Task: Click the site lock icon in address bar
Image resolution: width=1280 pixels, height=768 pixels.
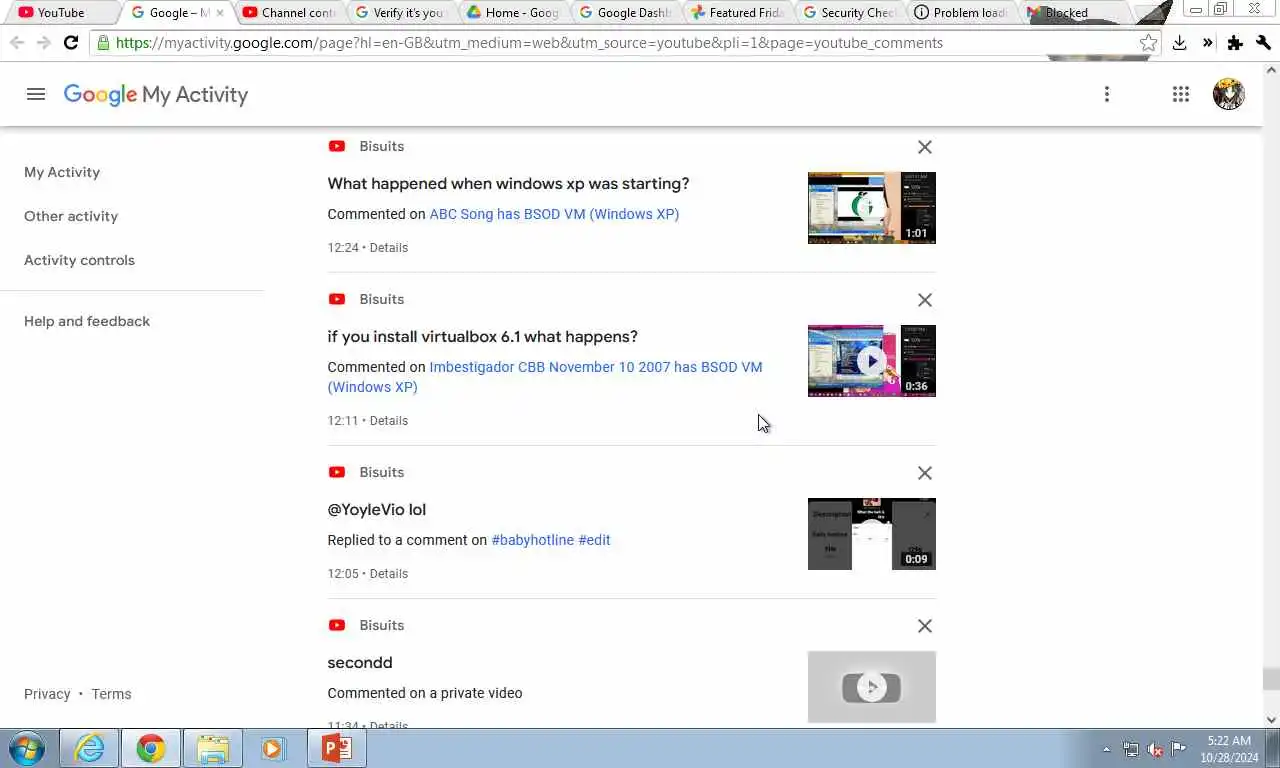Action: coord(102,43)
